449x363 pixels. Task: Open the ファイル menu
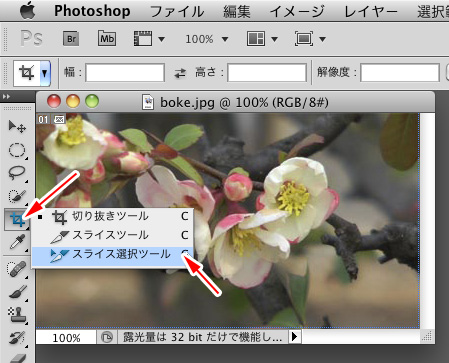coord(177,12)
